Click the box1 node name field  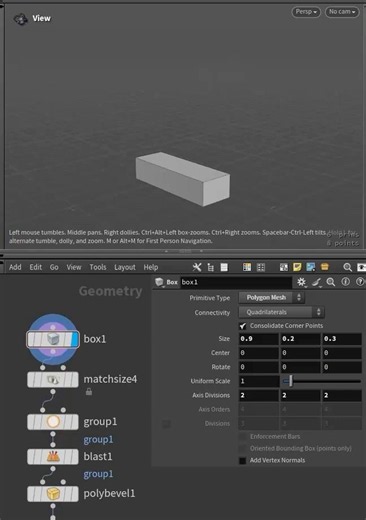pyautogui.click(x=236, y=282)
